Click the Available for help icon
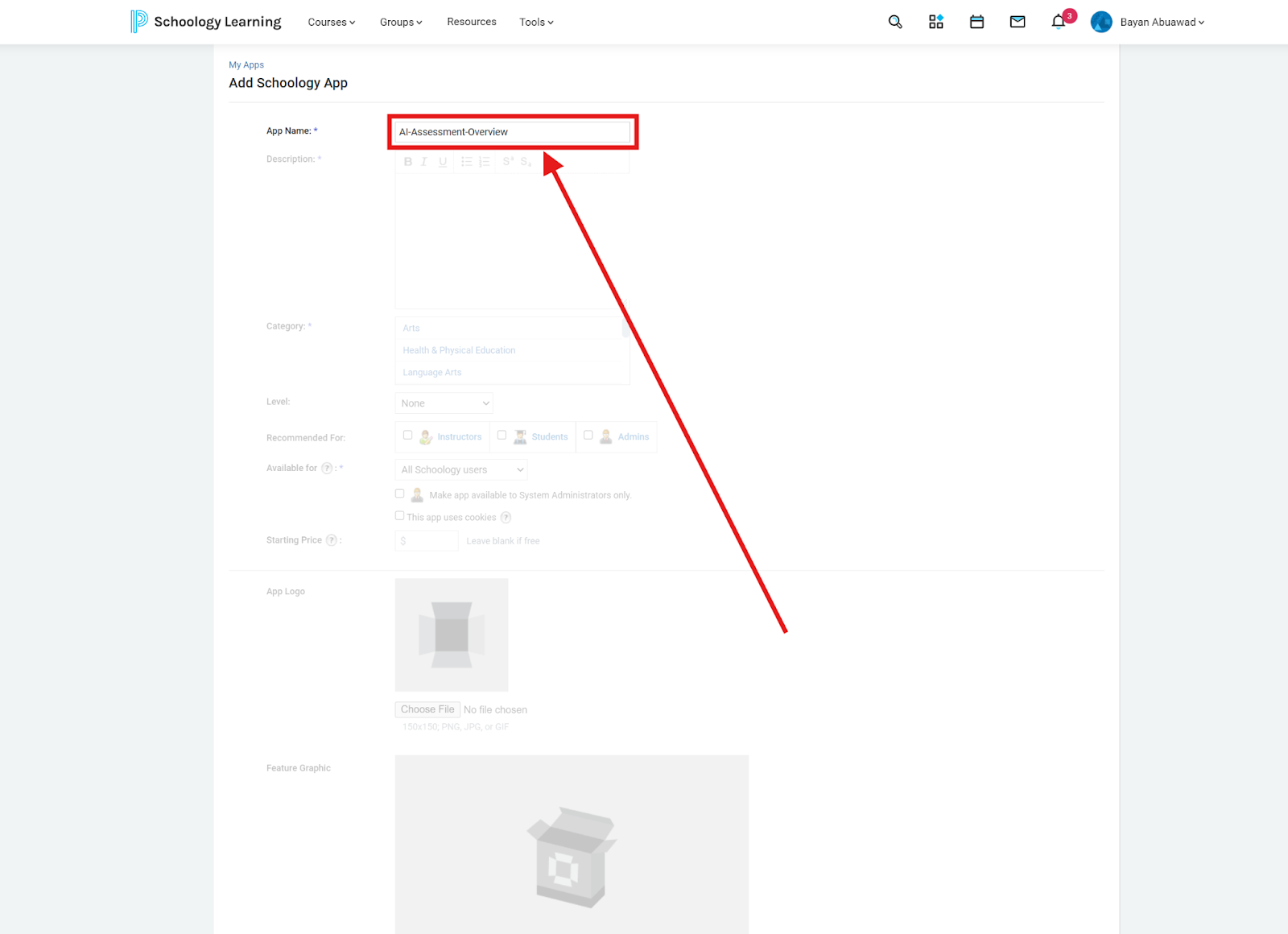This screenshot has width=1288, height=934. click(x=327, y=468)
